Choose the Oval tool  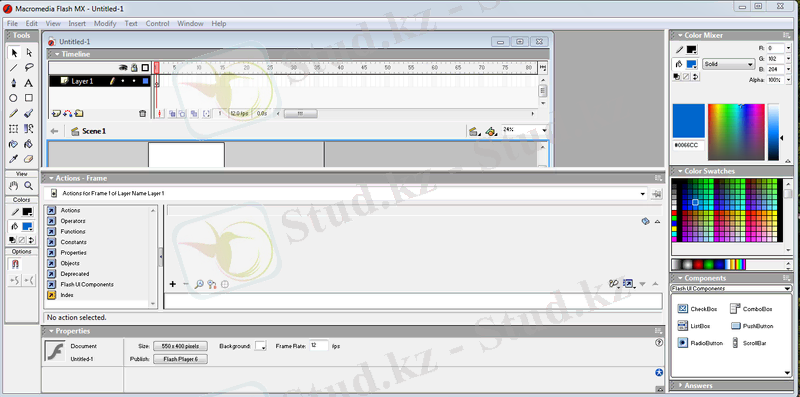(14, 98)
